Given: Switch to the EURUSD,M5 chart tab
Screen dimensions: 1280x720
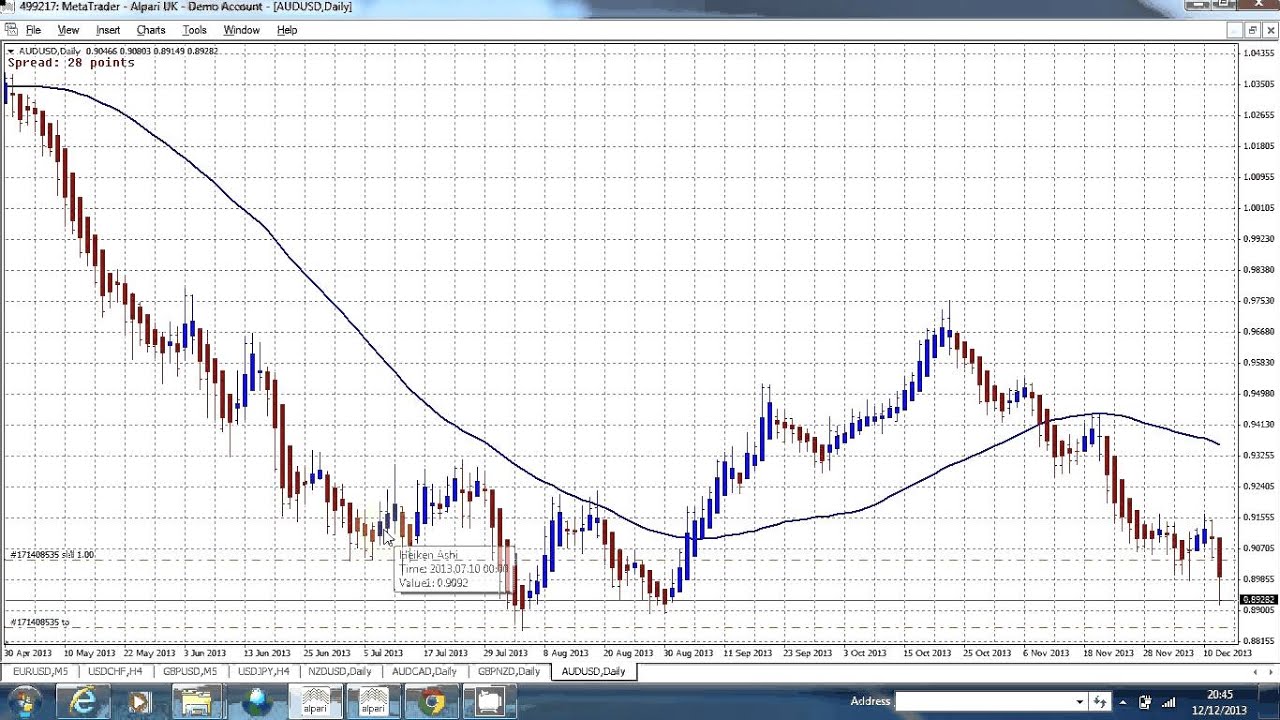Looking at the screenshot, I should click(41, 671).
